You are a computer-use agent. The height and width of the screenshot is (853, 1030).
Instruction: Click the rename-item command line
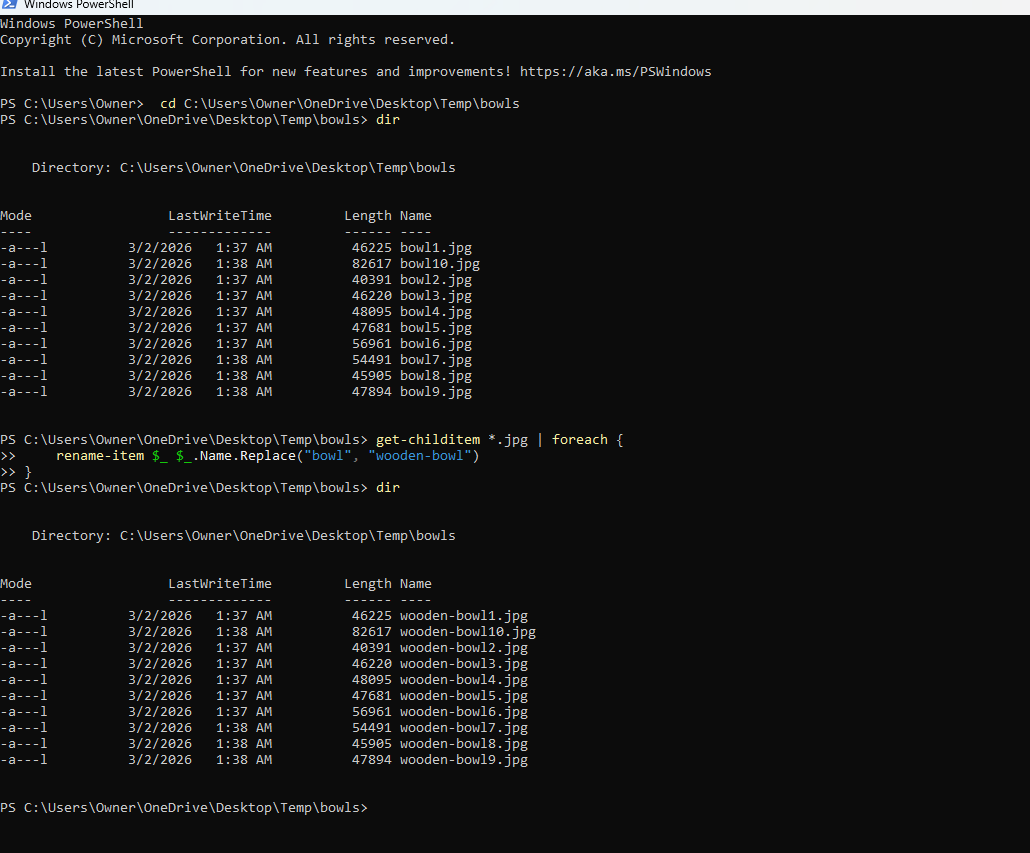[268, 456]
